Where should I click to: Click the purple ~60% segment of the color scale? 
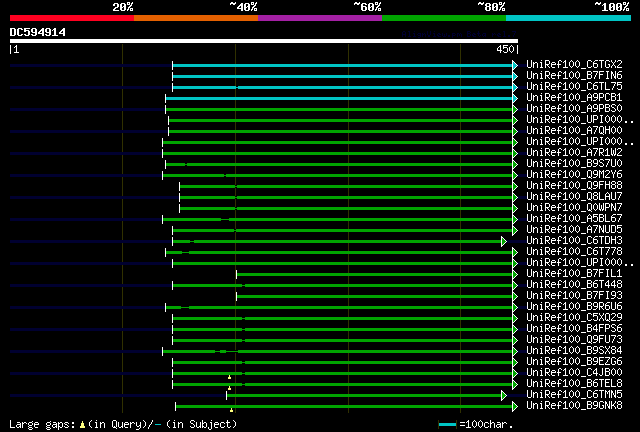click(320, 18)
